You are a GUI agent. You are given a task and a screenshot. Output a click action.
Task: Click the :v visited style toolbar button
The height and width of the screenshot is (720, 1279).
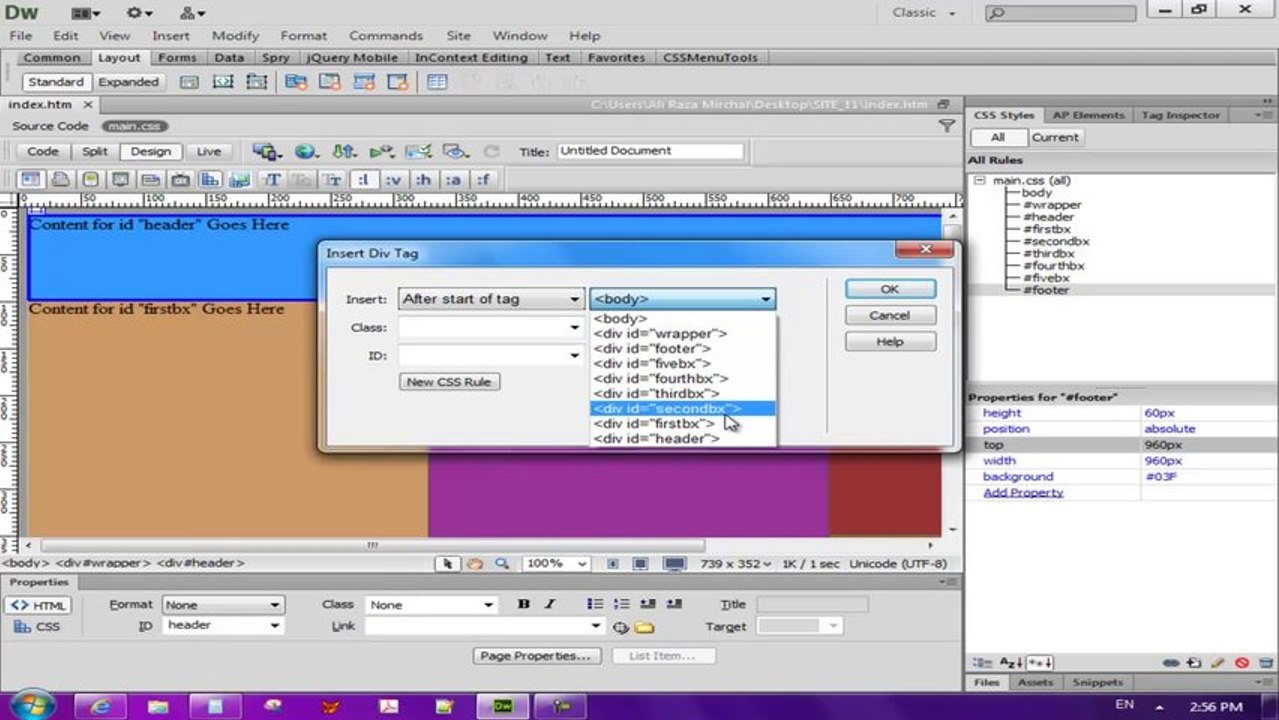[x=393, y=180]
